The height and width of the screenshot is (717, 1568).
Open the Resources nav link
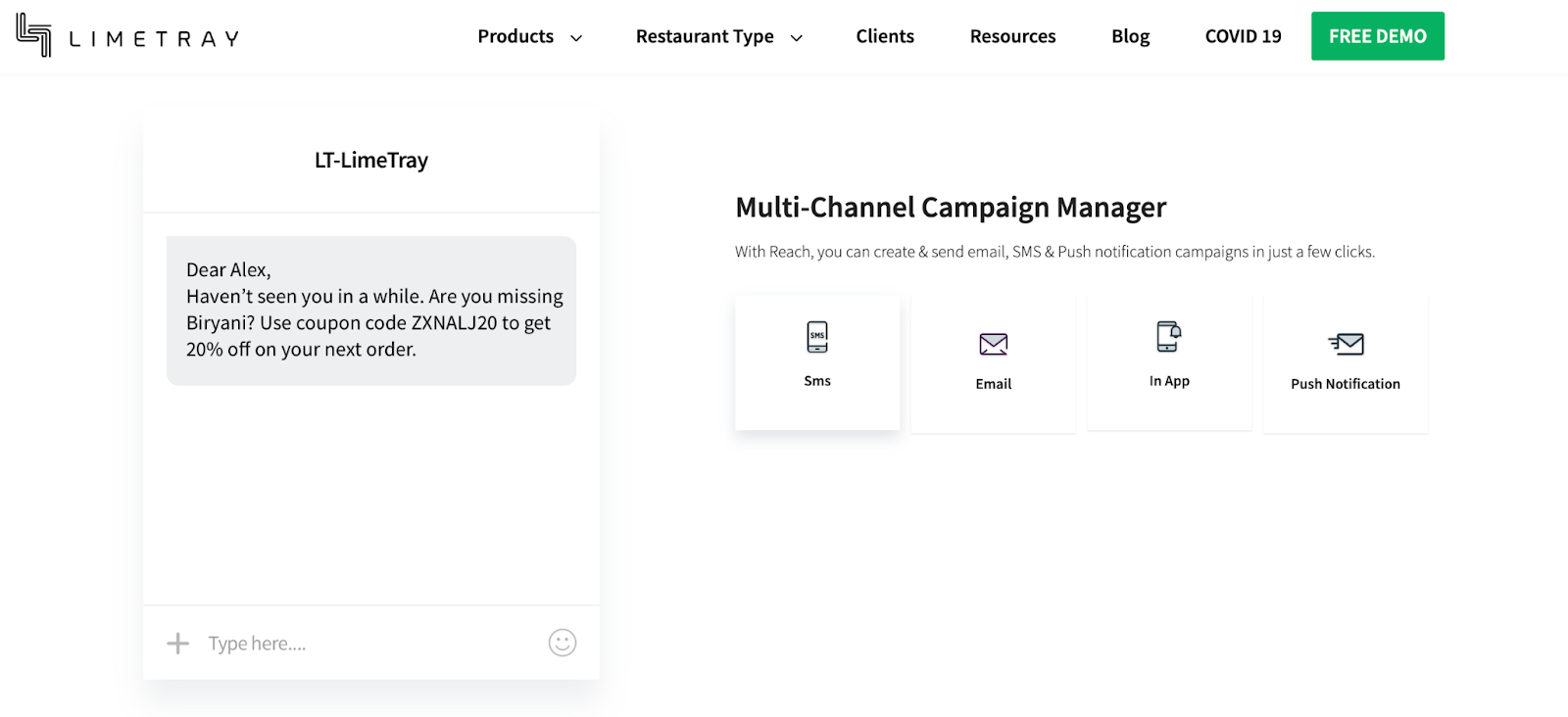pyautogui.click(x=1012, y=36)
